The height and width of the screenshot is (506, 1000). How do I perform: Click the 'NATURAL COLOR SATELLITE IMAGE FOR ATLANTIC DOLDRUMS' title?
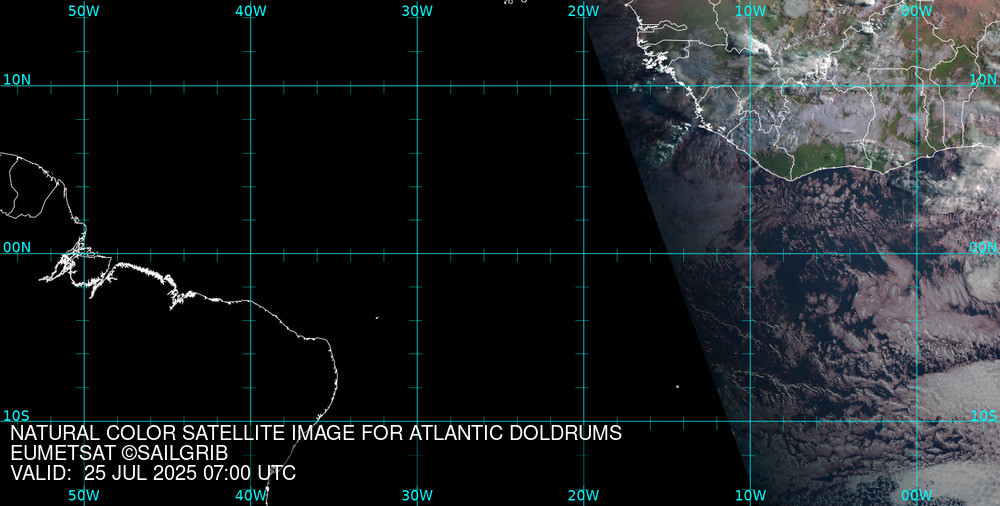pyautogui.click(x=316, y=433)
